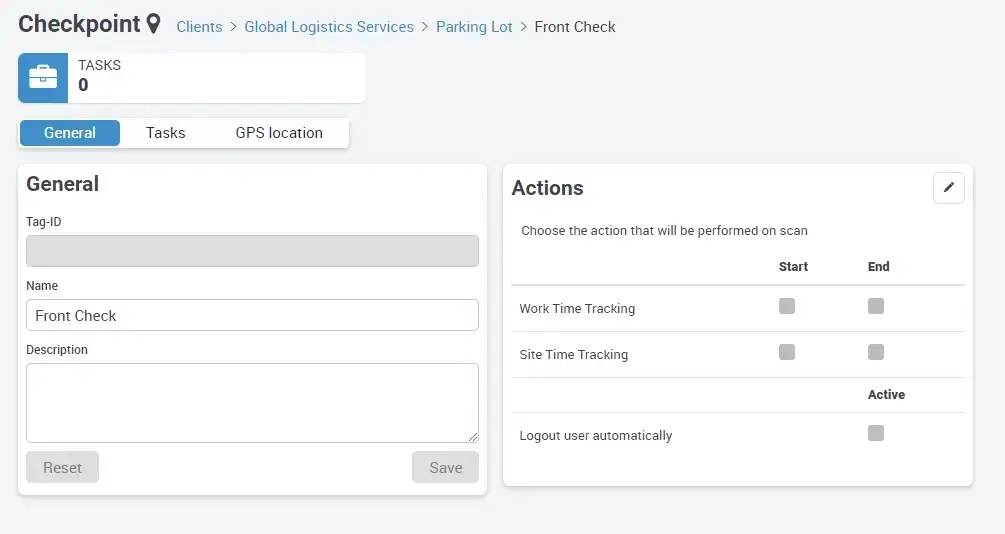Viewport: 1005px width, 534px height.
Task: Open the GPS location tab
Action: (279, 133)
